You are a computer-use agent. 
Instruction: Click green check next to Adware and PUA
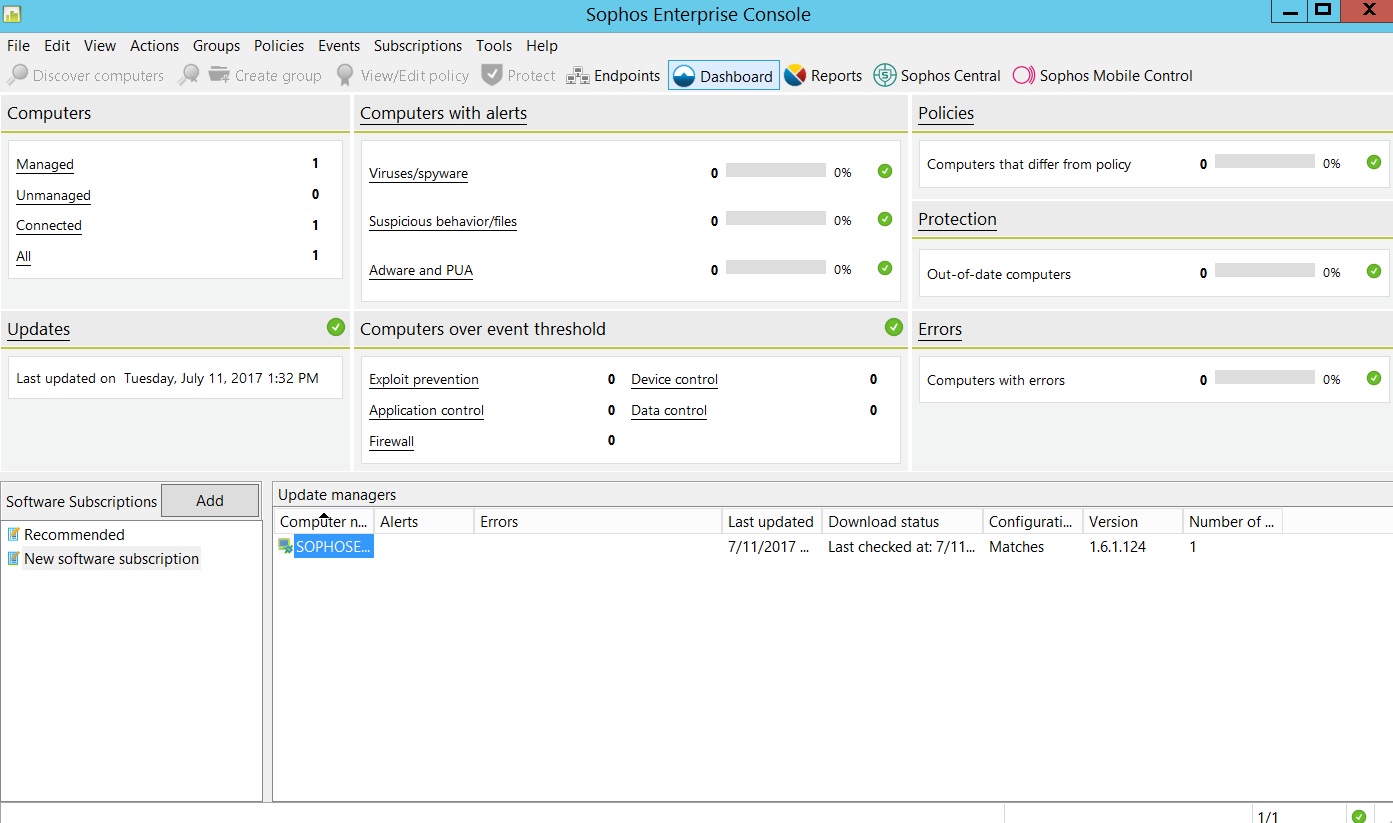pos(885,268)
